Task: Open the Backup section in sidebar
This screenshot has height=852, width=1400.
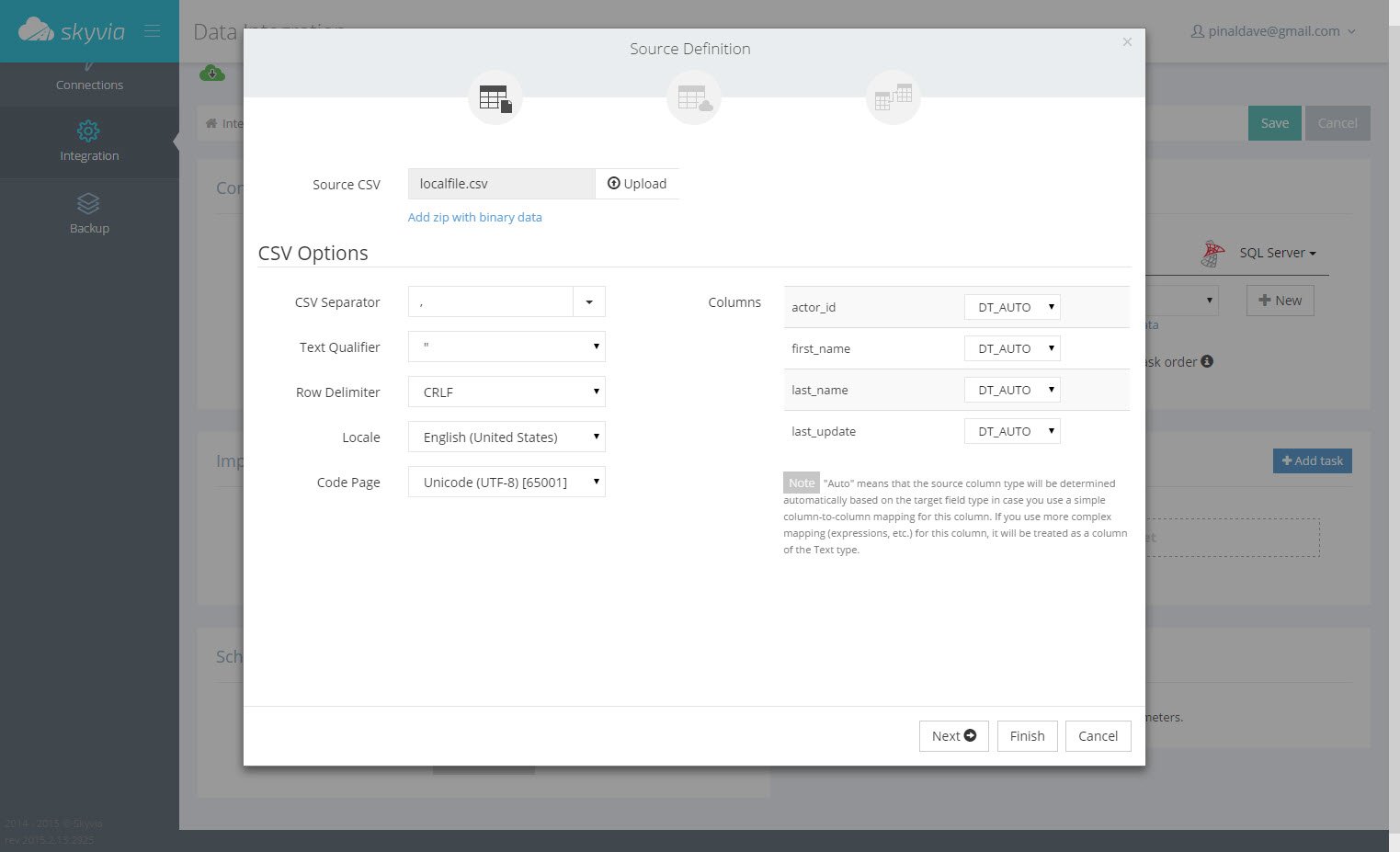Action: (x=89, y=213)
